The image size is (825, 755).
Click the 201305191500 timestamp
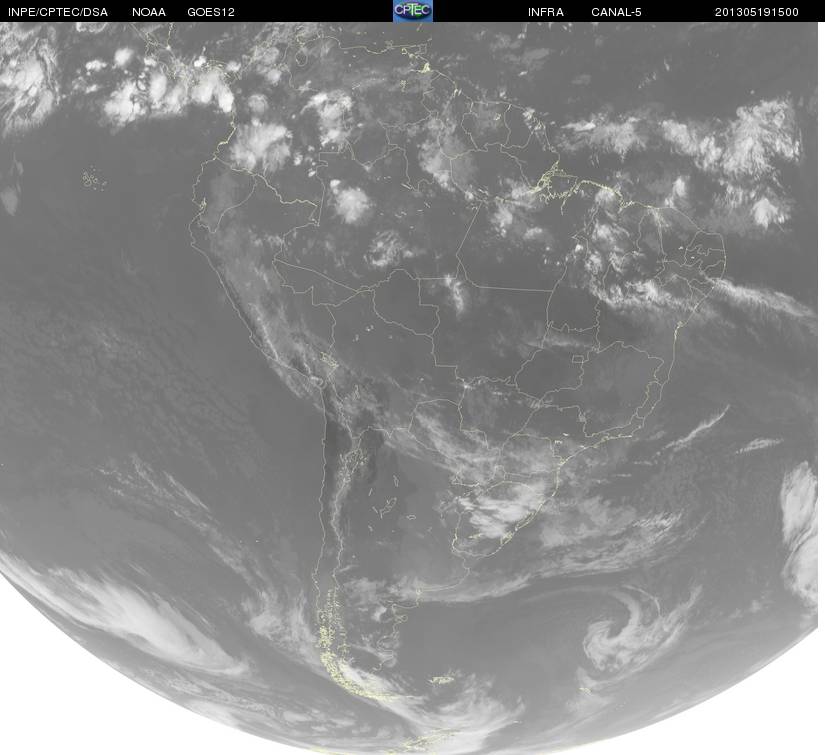point(757,12)
